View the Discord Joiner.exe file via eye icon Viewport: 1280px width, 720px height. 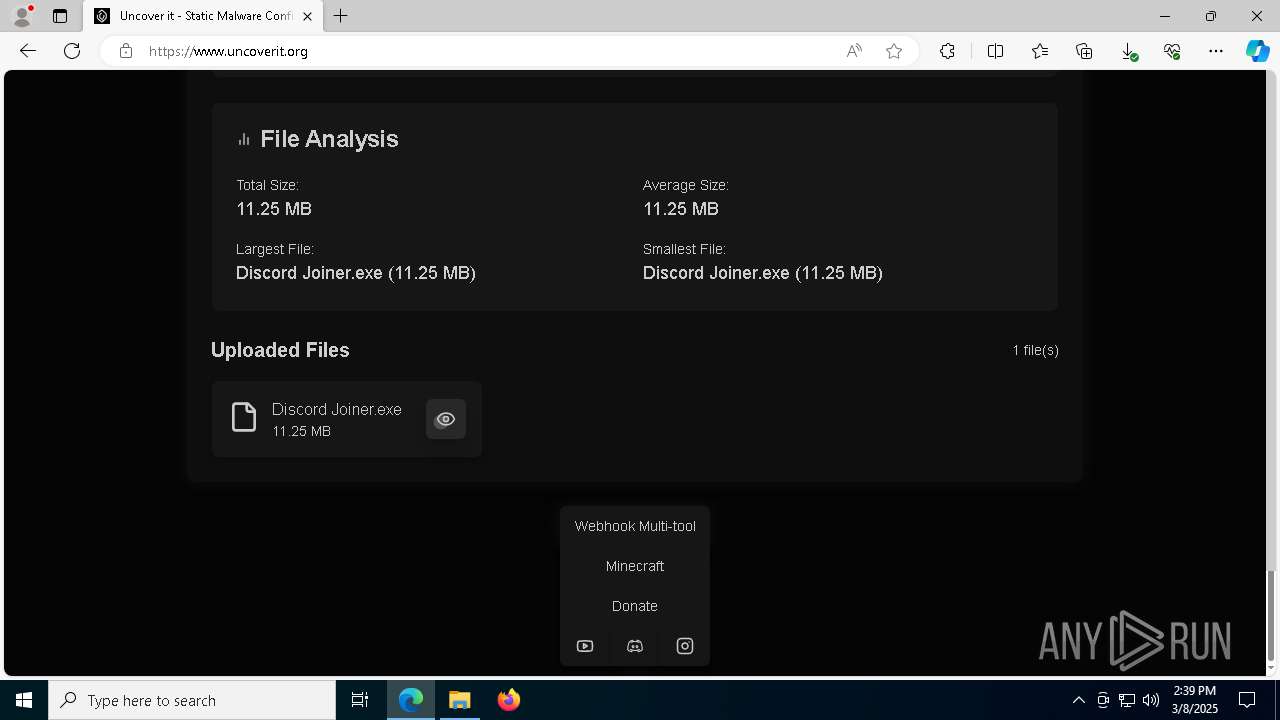[x=446, y=419]
